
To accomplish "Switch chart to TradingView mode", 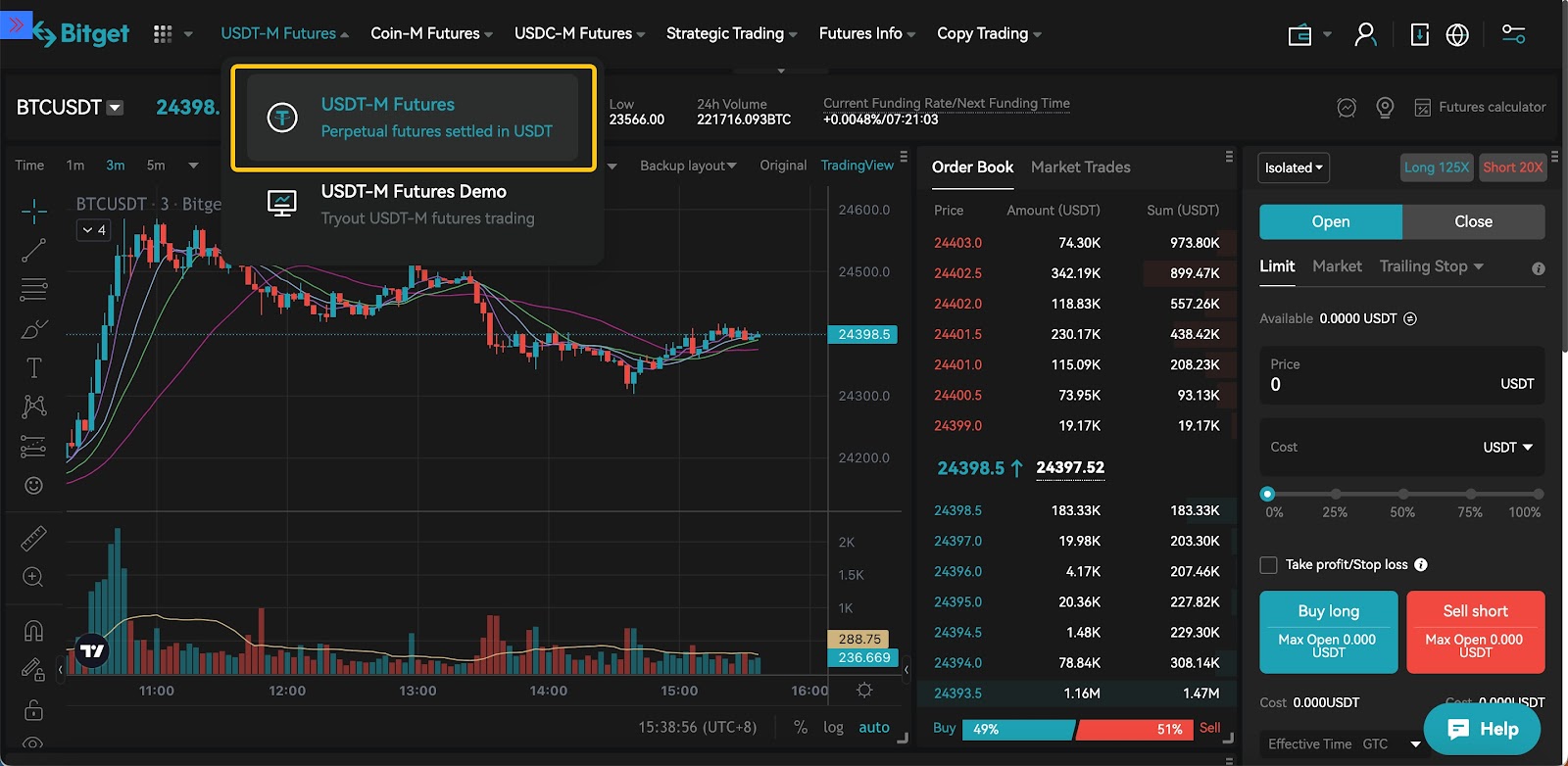I will tap(857, 166).
